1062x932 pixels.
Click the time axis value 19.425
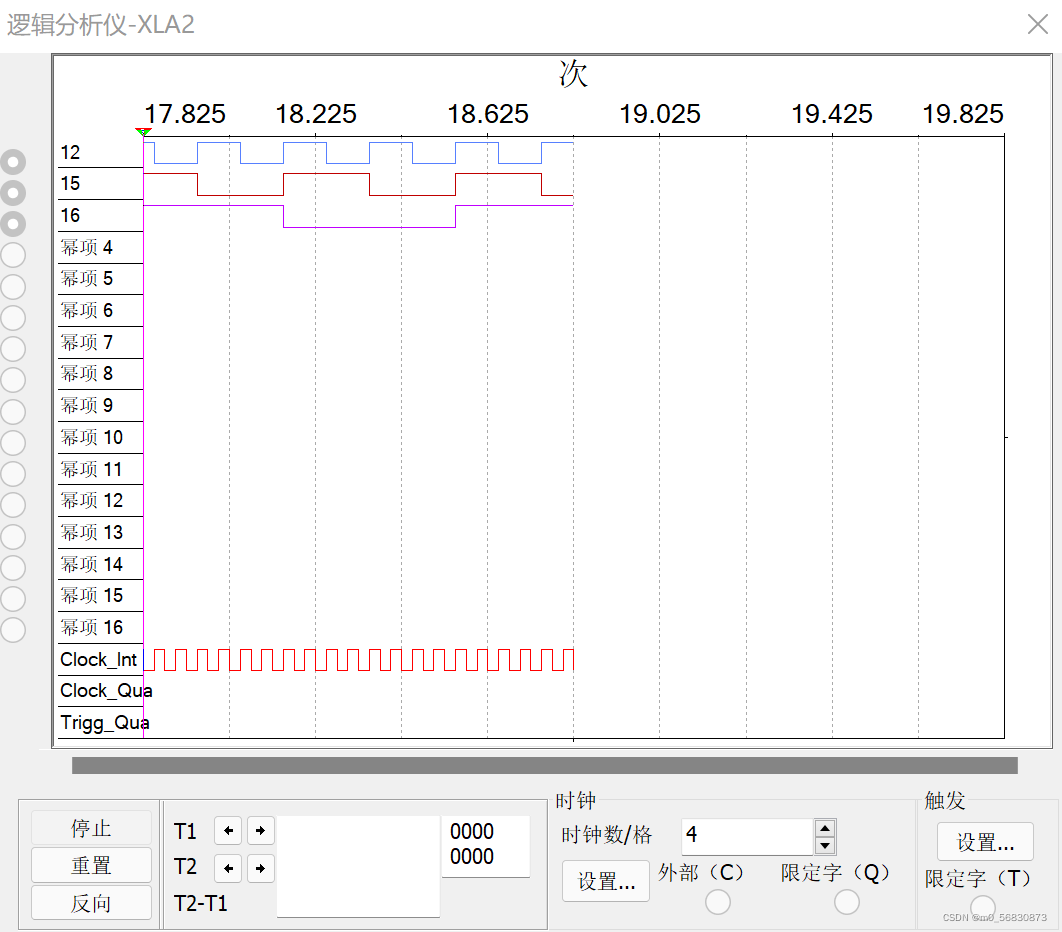click(832, 114)
